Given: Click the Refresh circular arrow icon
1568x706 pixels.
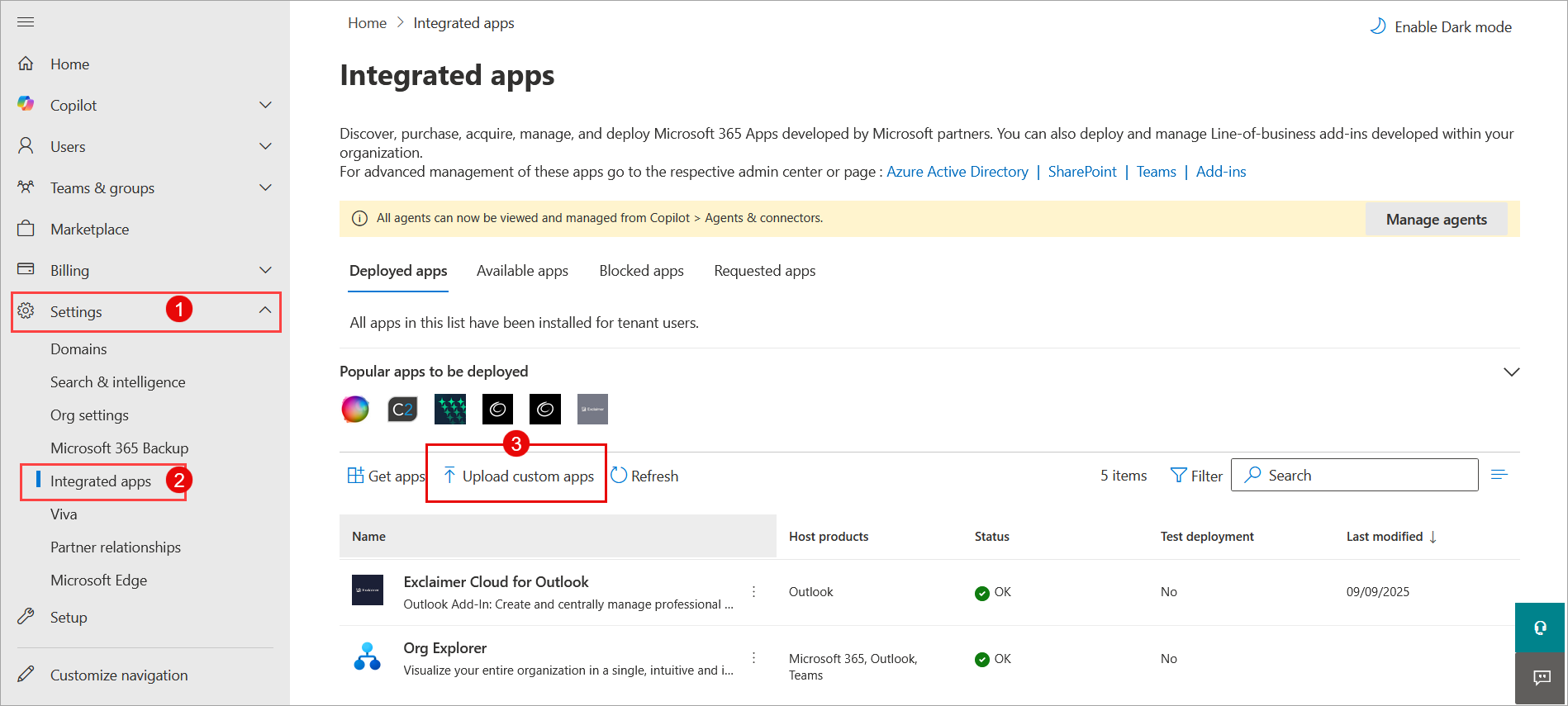Looking at the screenshot, I should pos(619,476).
